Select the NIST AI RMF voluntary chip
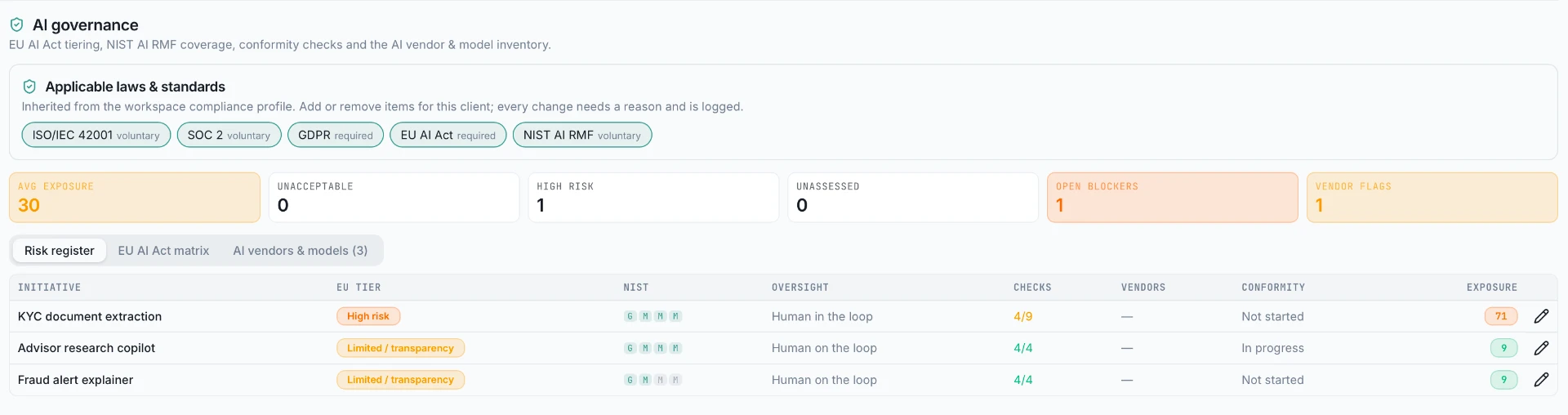 582,135
